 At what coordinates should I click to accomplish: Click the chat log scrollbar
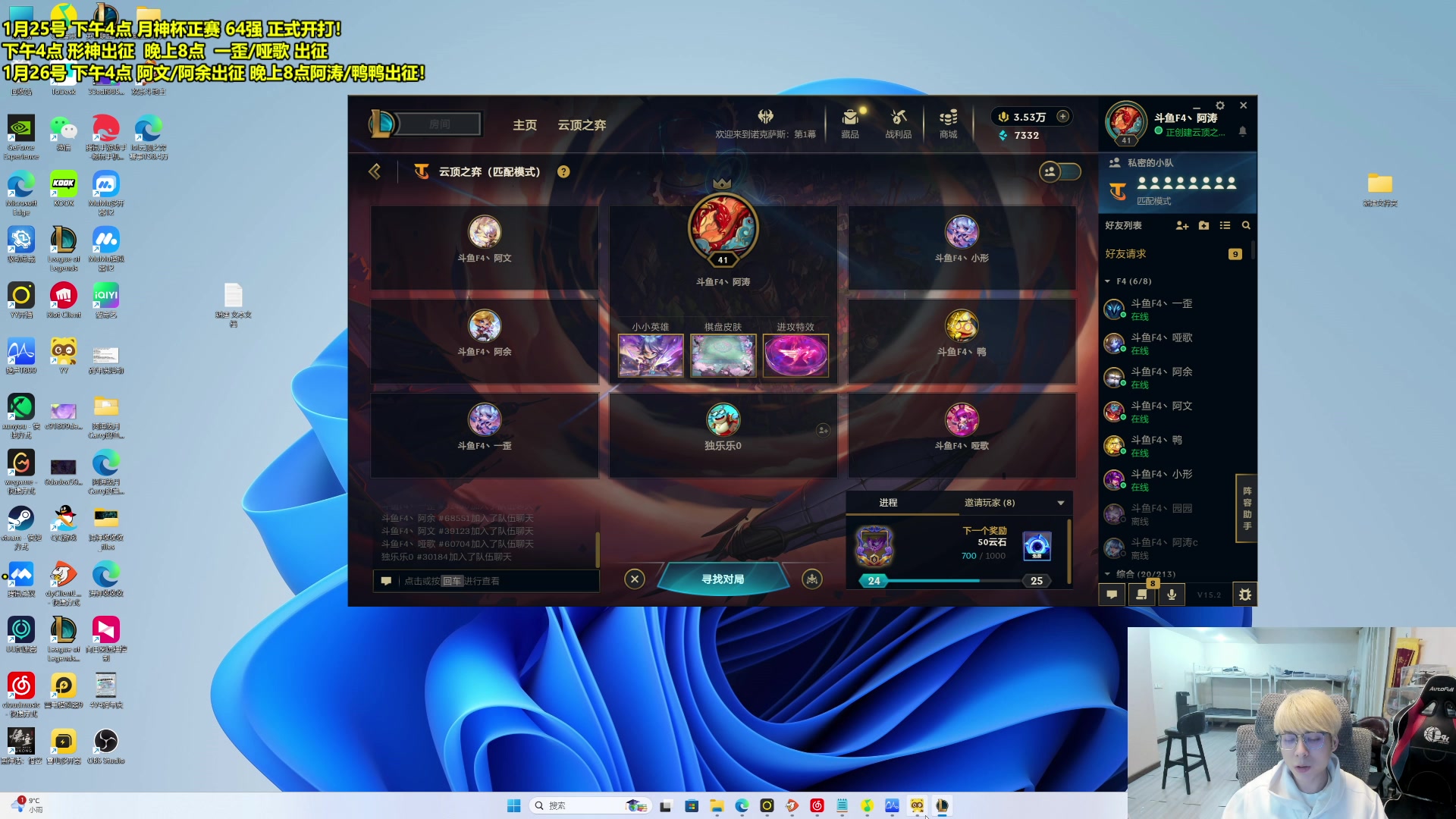(x=598, y=549)
